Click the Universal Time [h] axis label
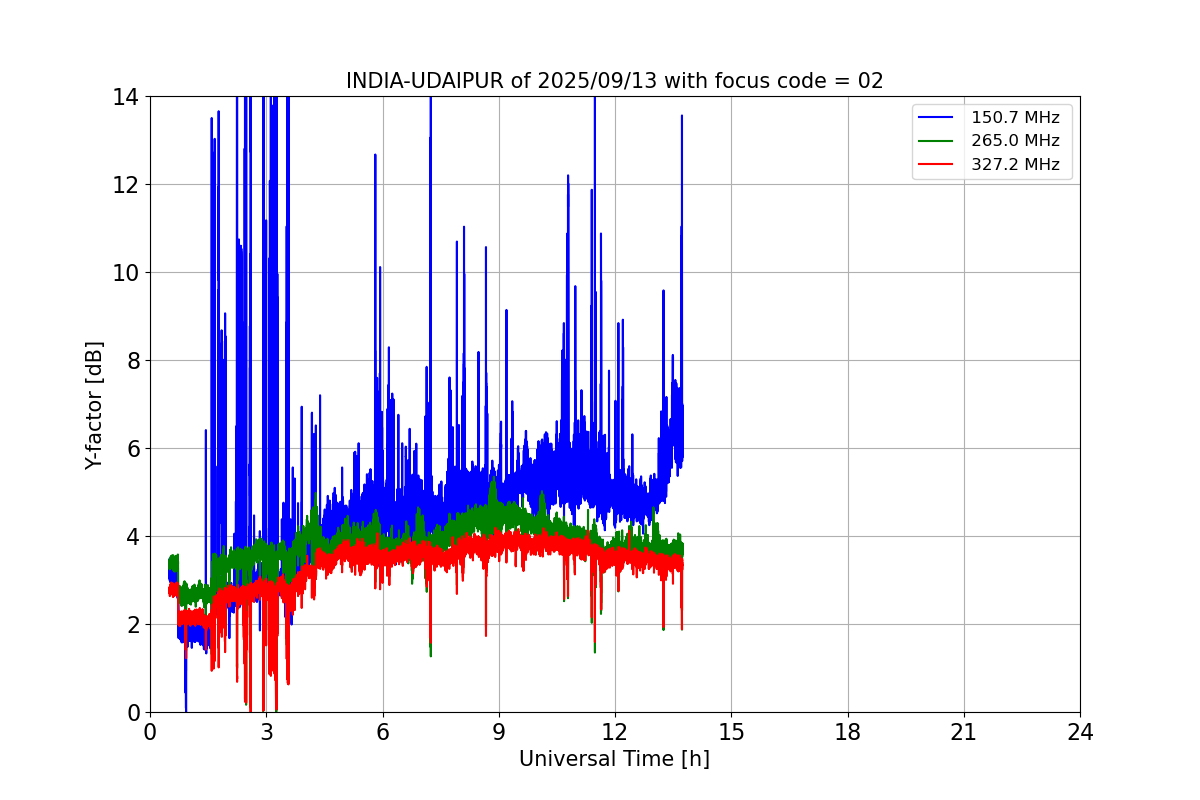The image size is (1200, 800). click(x=614, y=759)
